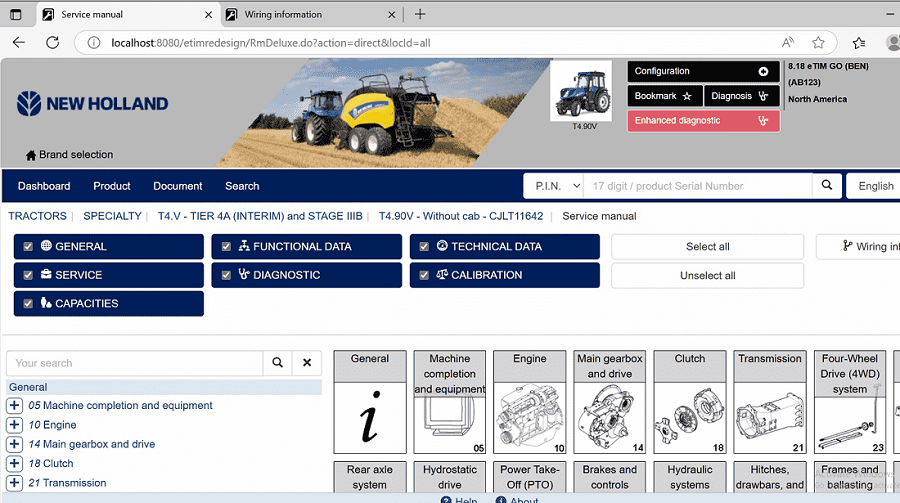
Task: Expand the 18 Clutch tree node
Action: [x=14, y=464]
